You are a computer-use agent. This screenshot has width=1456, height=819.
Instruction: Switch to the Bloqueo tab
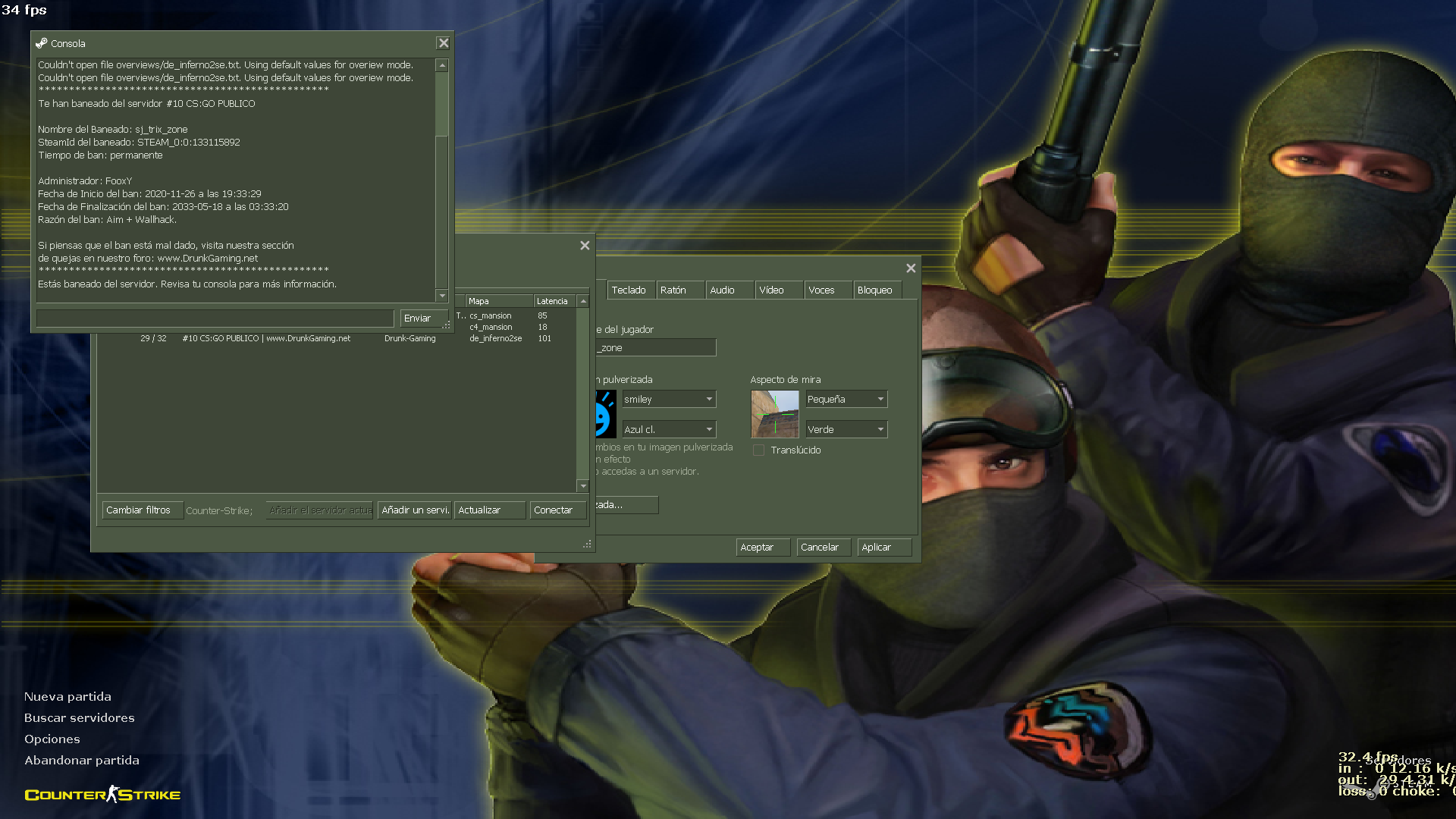coord(878,290)
